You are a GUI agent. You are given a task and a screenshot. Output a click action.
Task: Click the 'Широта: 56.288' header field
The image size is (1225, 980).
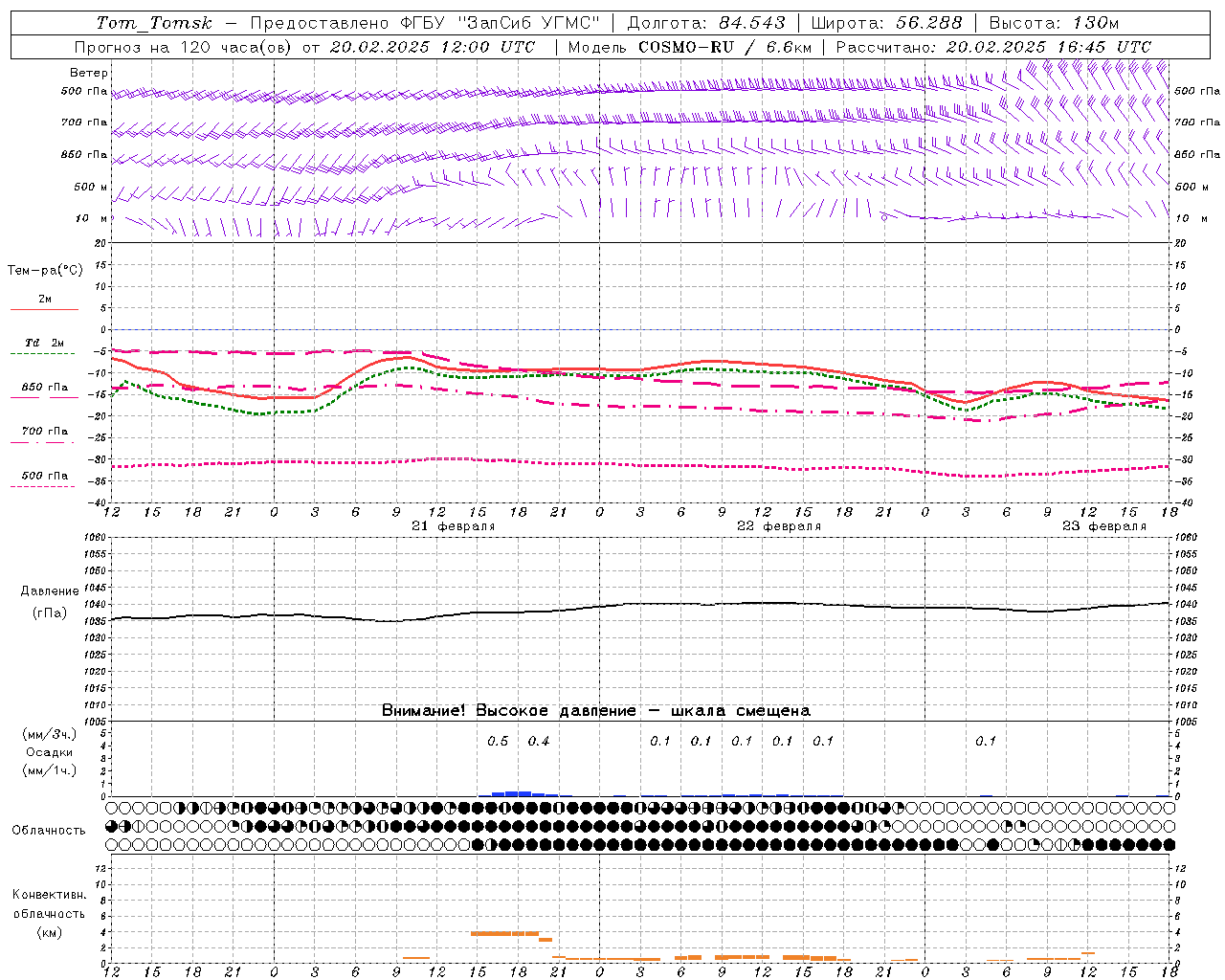coord(887,23)
